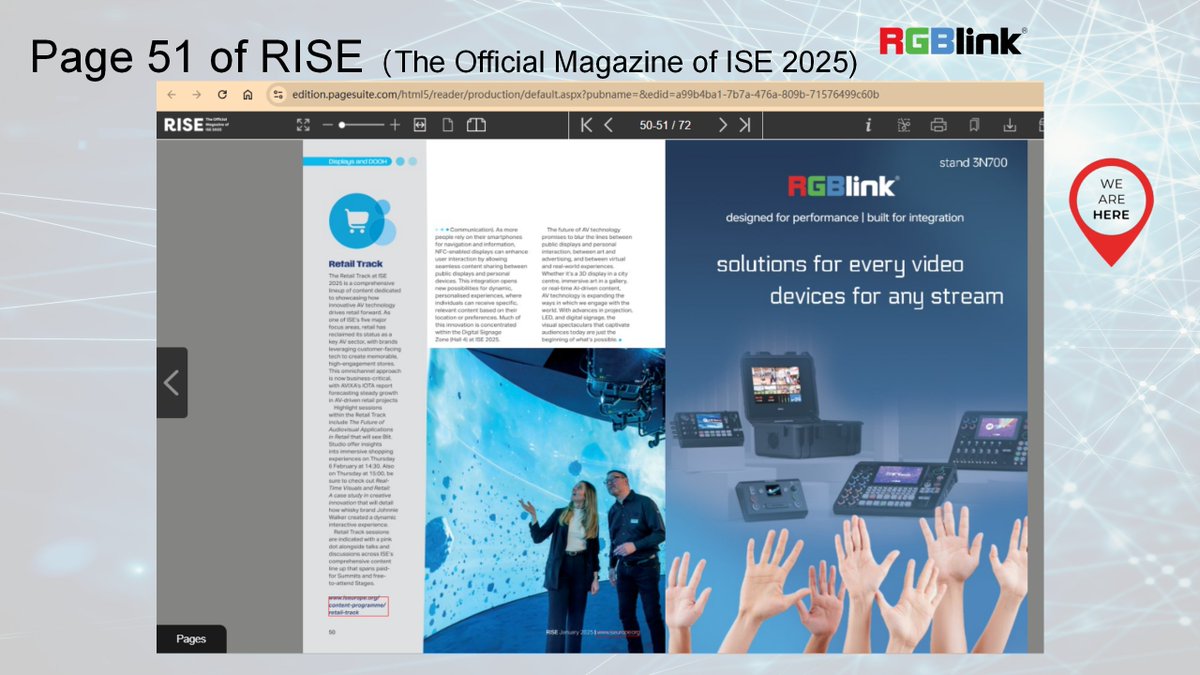Open the text/clipping tool icon
This screenshot has height=675, width=1200.
point(904,125)
